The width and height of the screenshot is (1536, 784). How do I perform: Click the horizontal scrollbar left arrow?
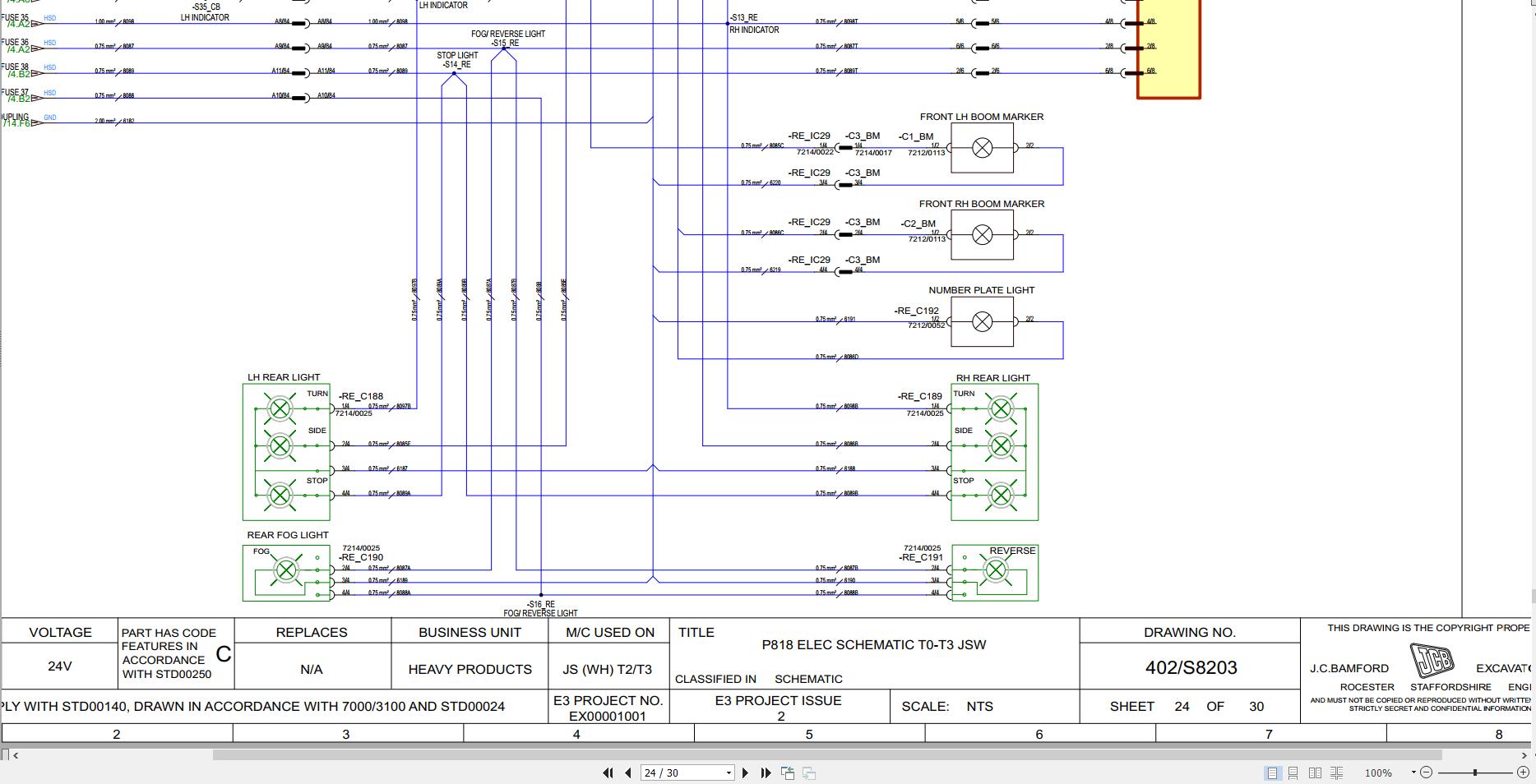pos(16,754)
